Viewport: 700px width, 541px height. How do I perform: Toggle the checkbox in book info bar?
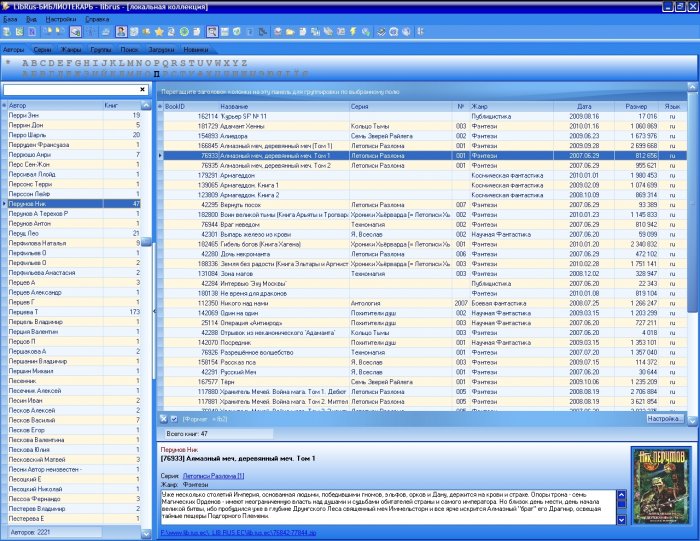(x=174, y=418)
